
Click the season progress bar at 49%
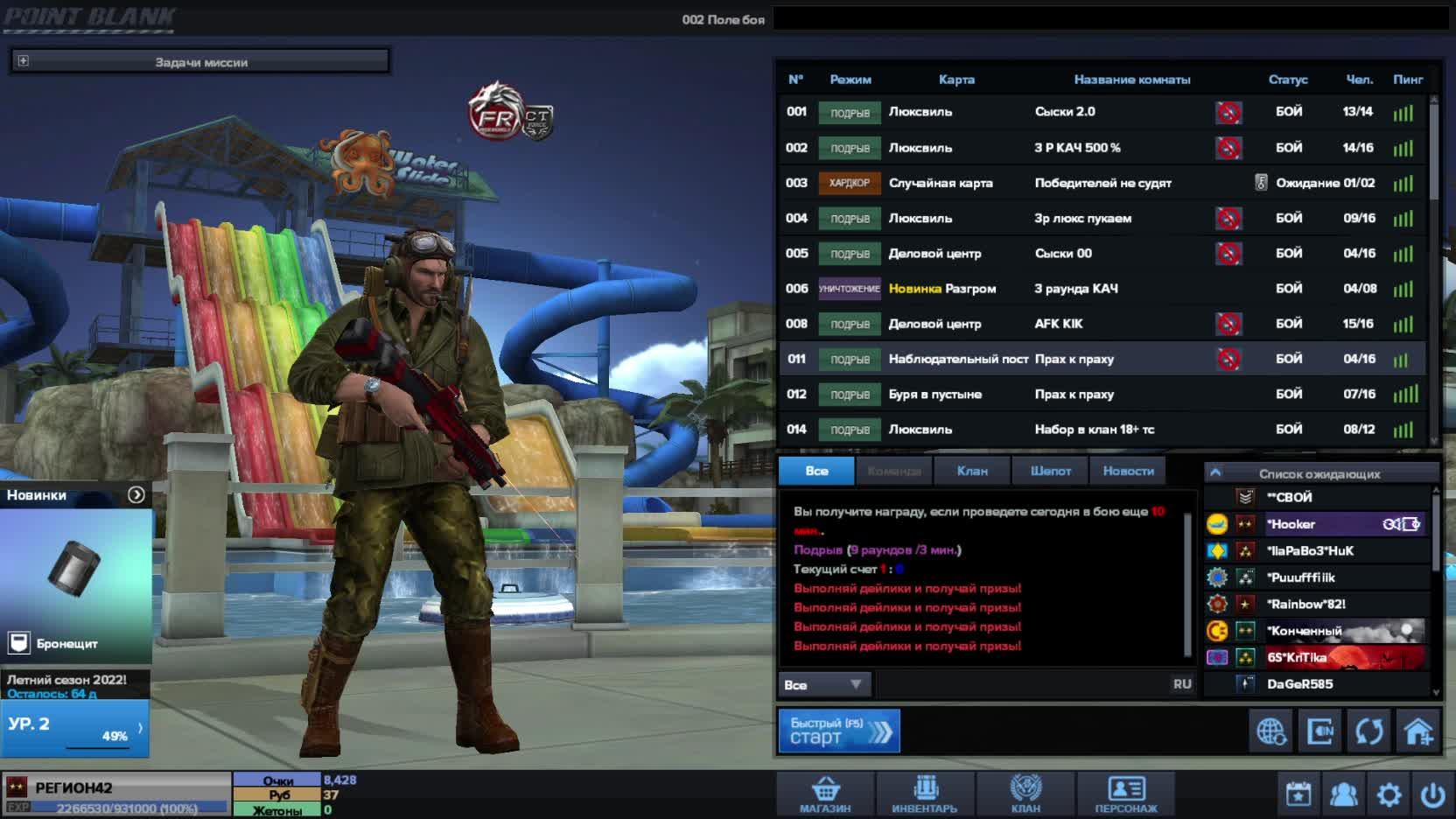(x=96, y=747)
